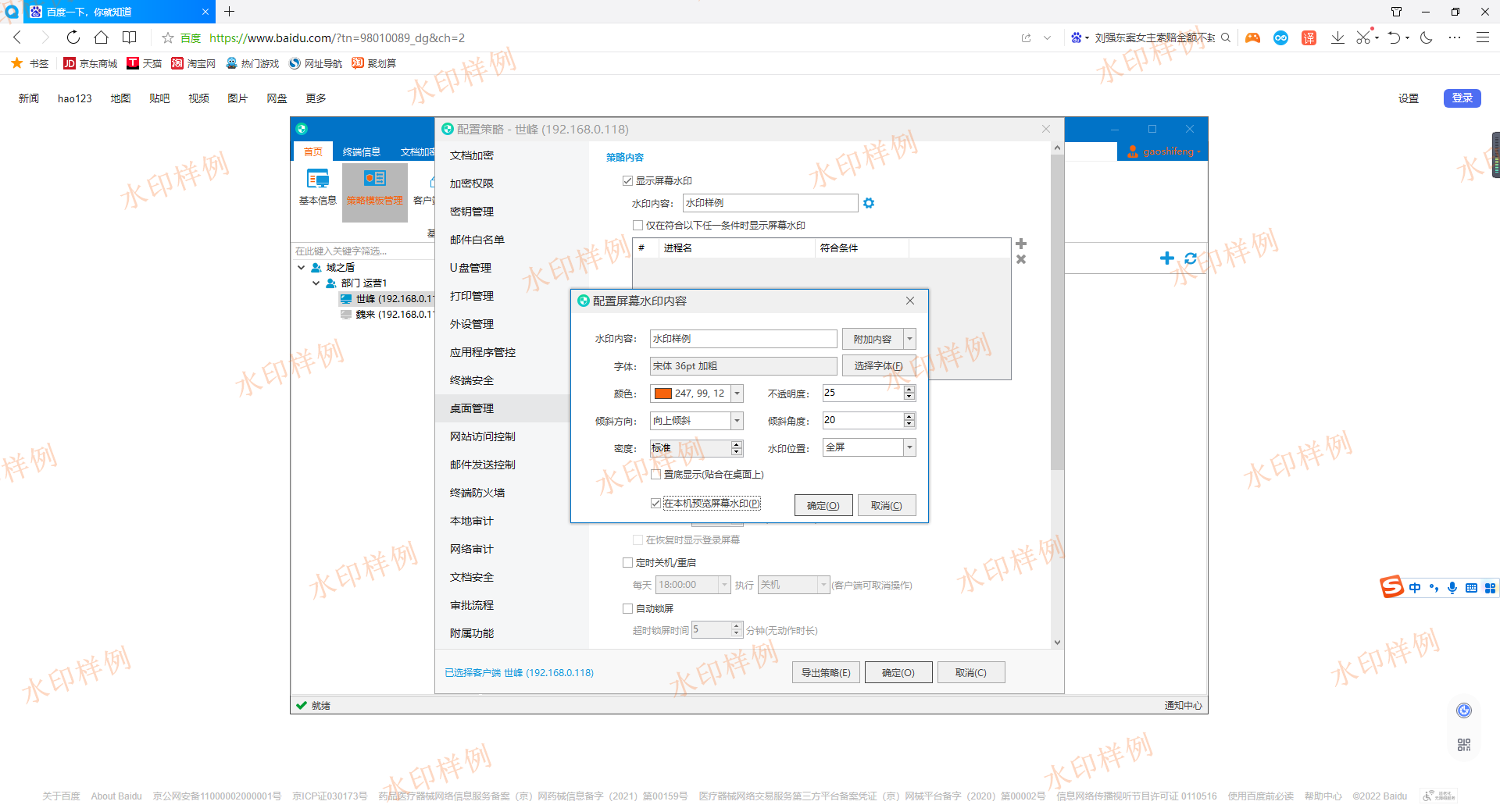Image resolution: width=1500 pixels, height=812 pixels.
Task: Click 选择字体(F) button
Action: tap(878, 366)
